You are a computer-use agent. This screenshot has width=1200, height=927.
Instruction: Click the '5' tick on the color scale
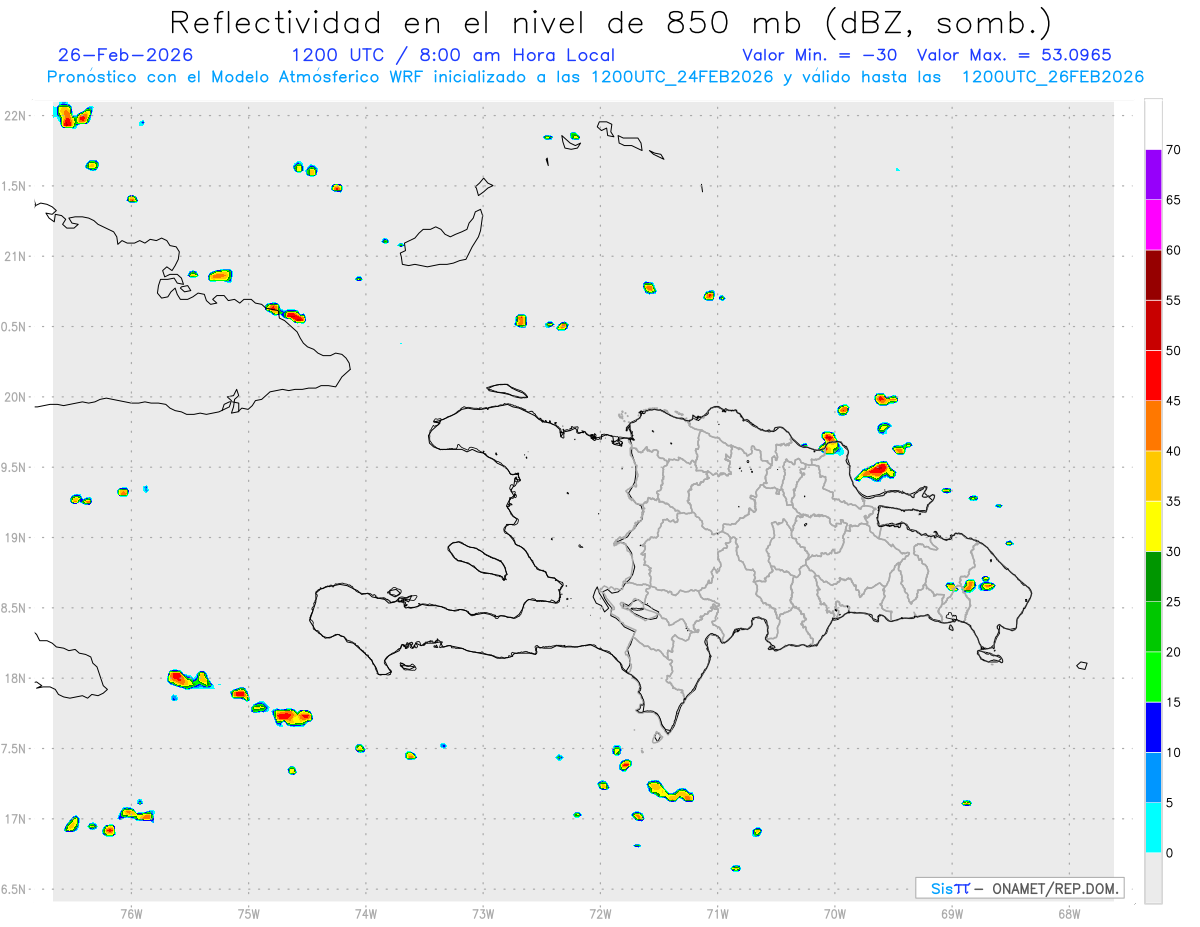(x=1169, y=803)
